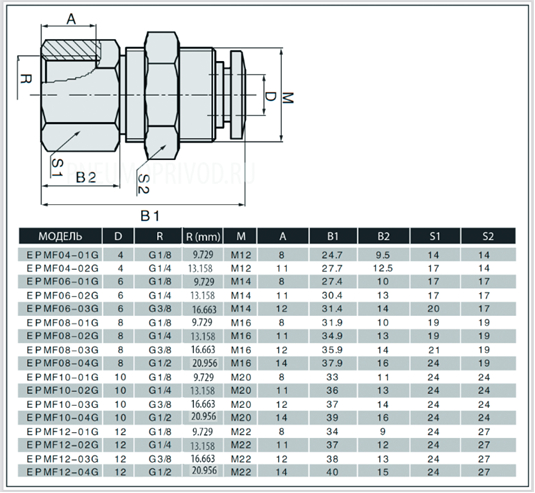The width and height of the screenshot is (535, 493).
Task: Click the S1 column header
Action: pos(435,236)
